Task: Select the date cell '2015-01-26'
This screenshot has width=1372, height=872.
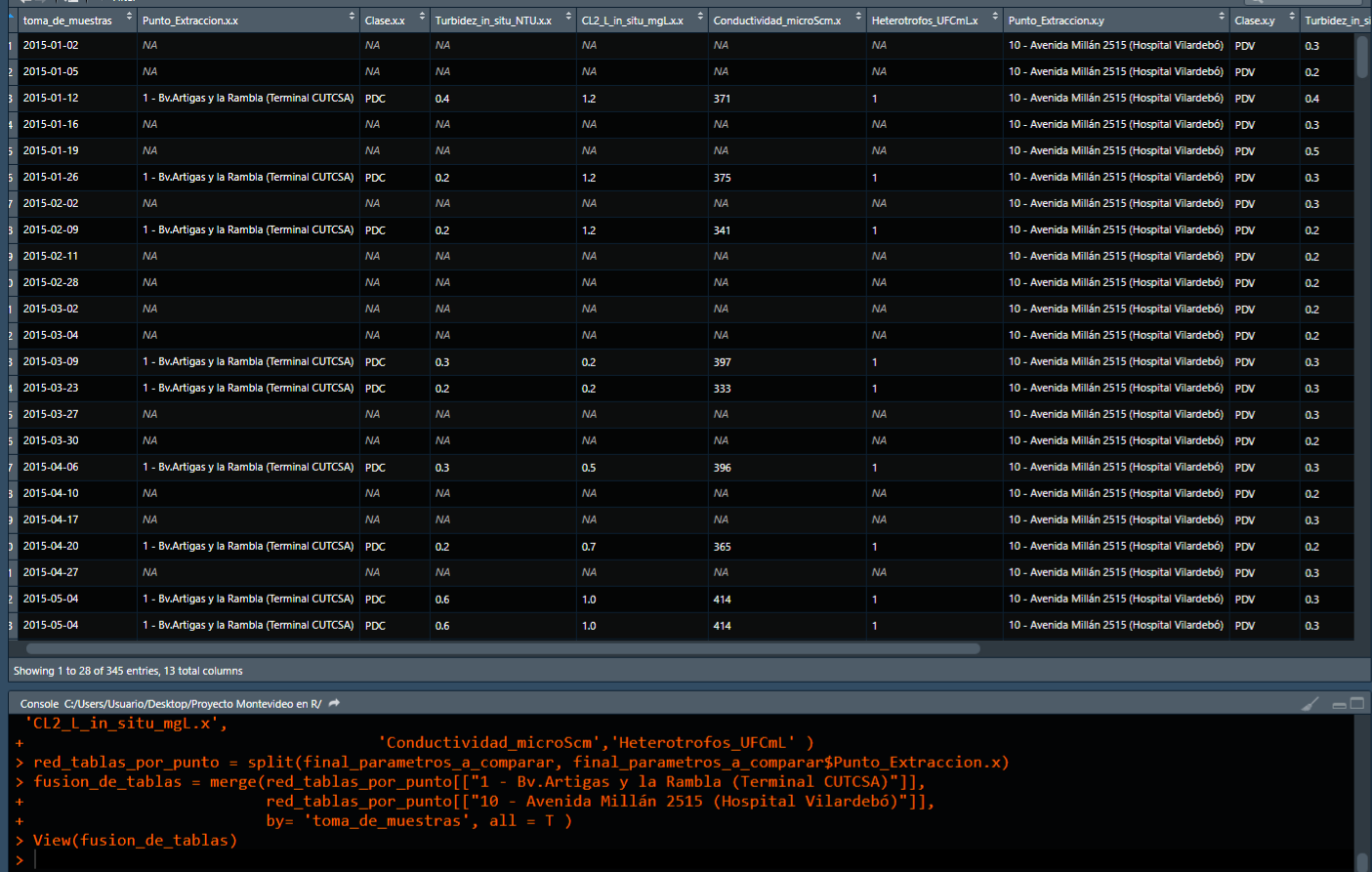Action: pyautogui.click(x=51, y=177)
